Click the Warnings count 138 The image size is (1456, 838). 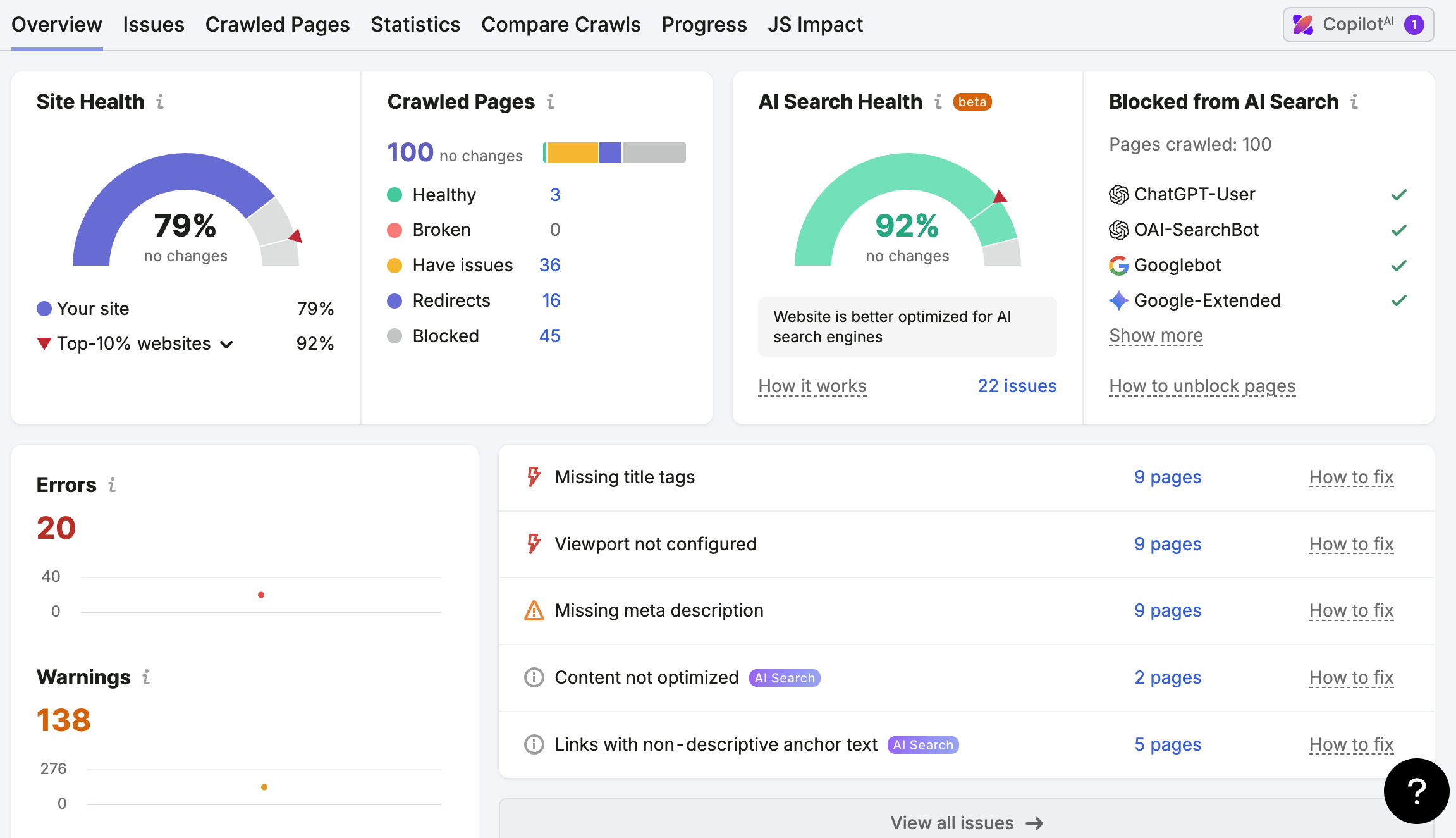(x=64, y=720)
